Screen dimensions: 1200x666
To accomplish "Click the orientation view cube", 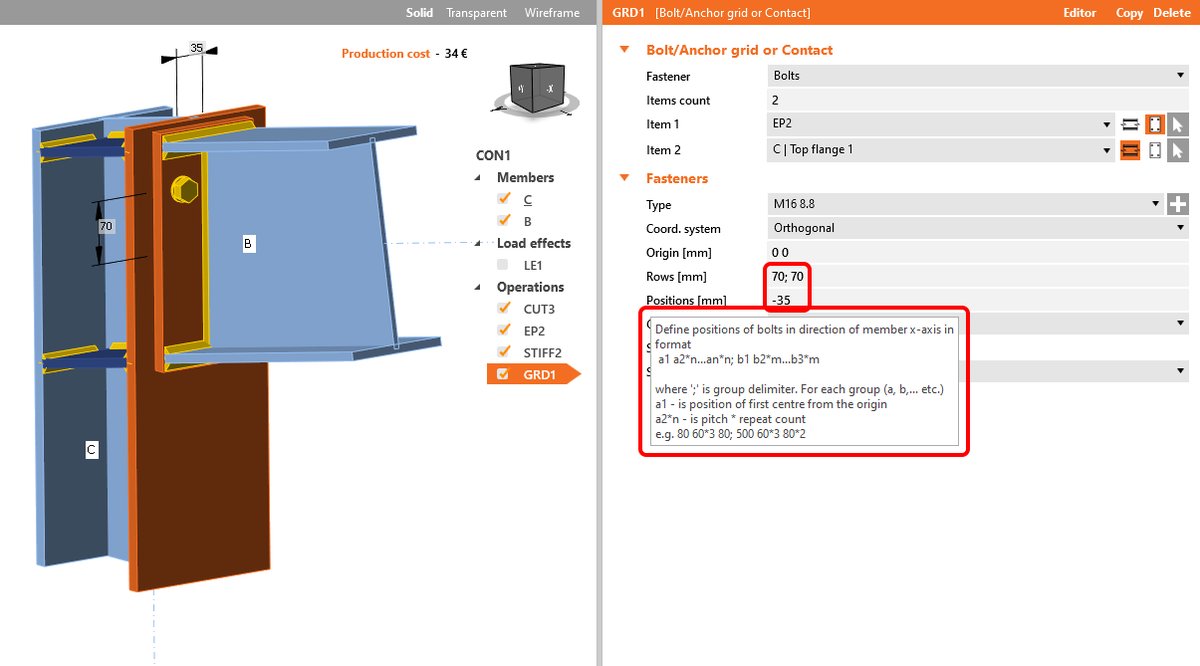I will point(535,88).
